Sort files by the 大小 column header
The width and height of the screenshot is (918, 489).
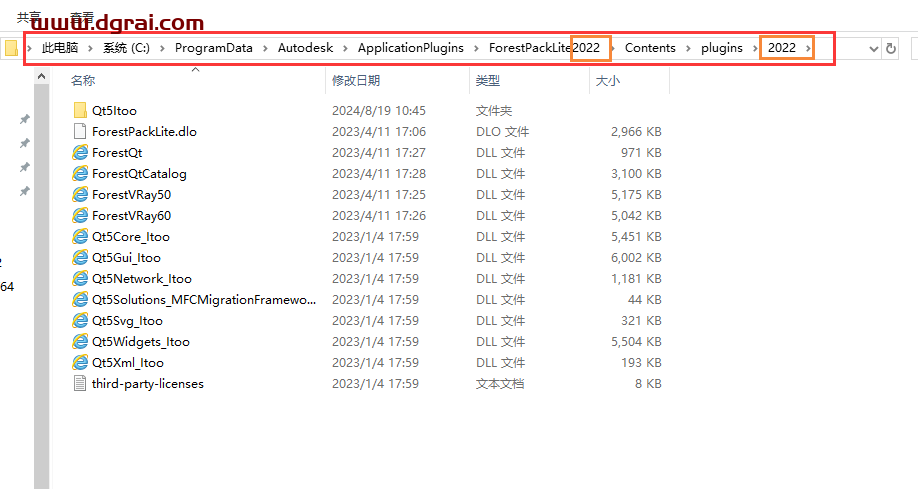tap(608, 80)
